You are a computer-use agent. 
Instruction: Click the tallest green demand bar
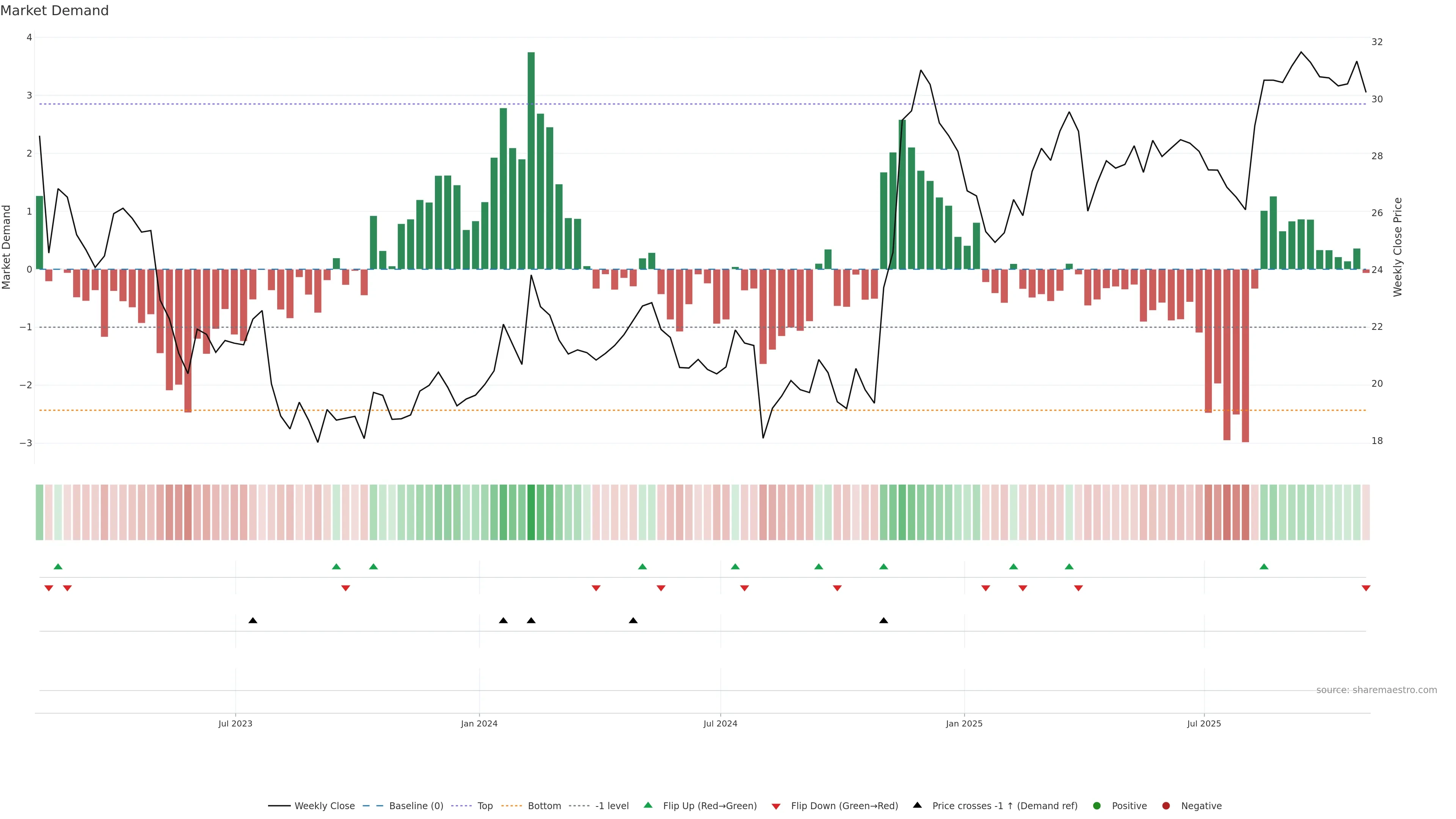coord(531,161)
